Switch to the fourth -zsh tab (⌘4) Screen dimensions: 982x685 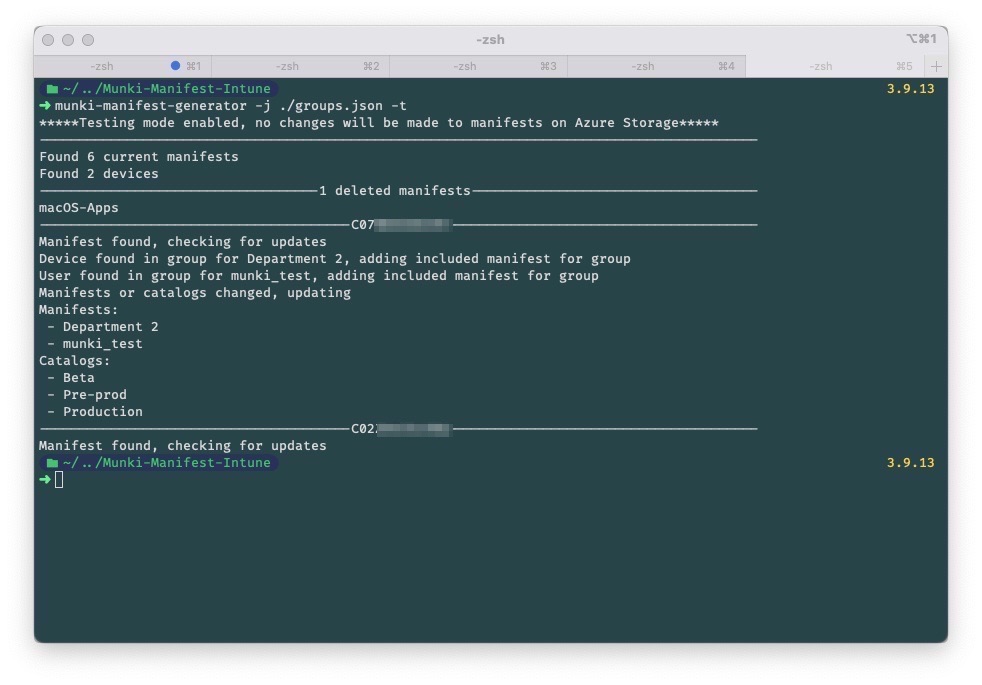656,66
